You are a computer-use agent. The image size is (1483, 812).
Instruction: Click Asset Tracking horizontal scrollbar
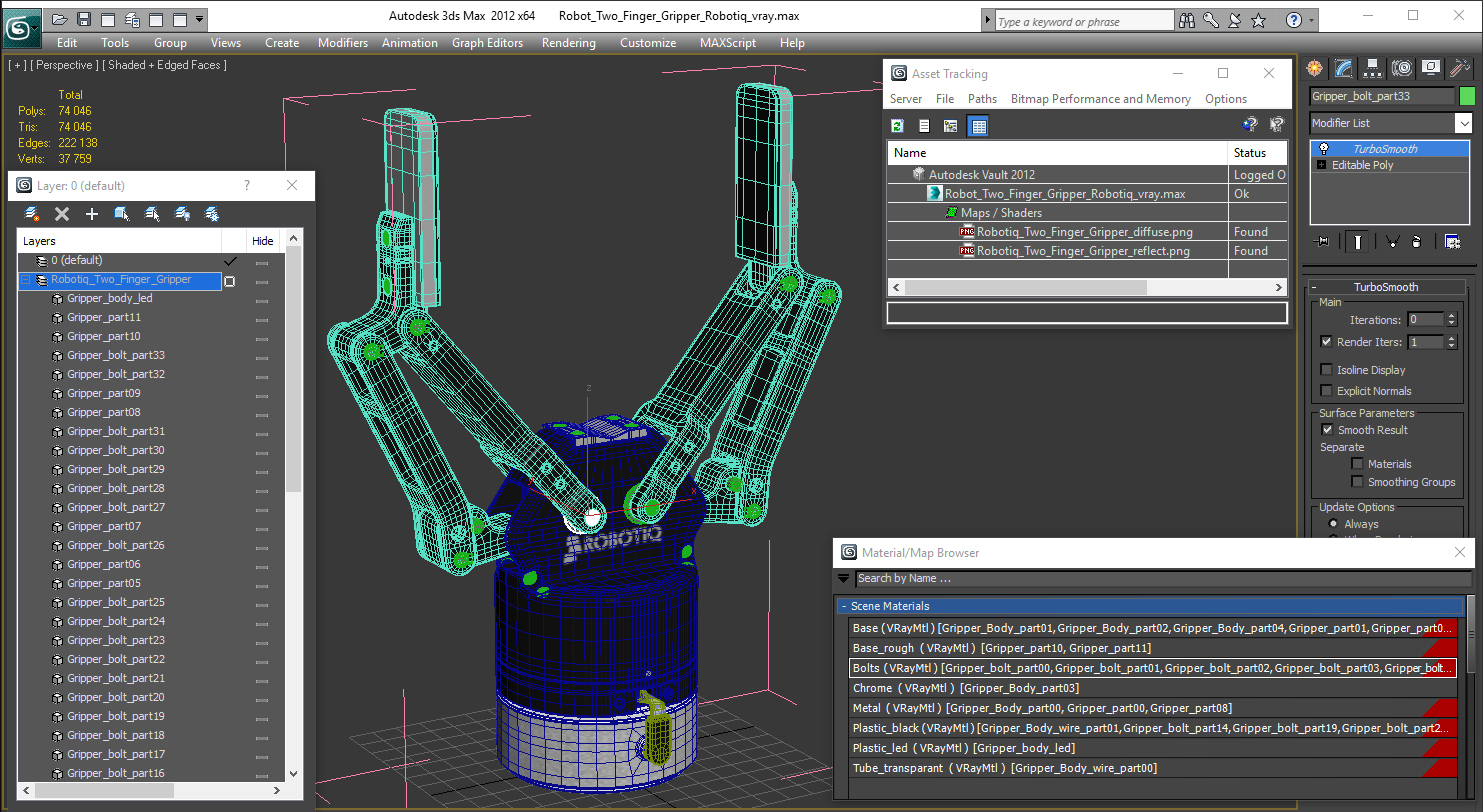tap(1025, 287)
